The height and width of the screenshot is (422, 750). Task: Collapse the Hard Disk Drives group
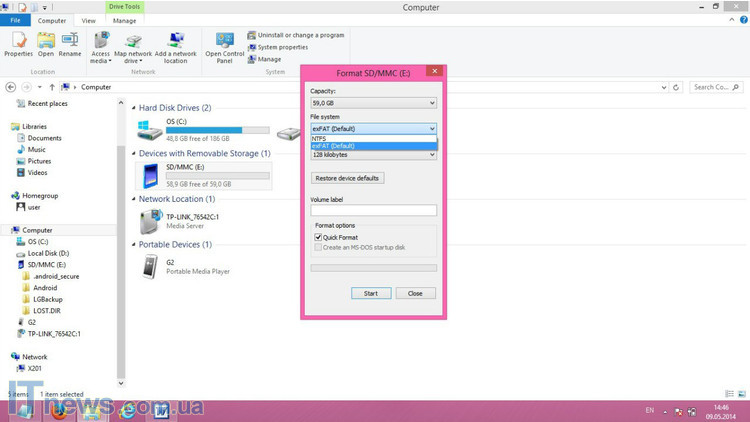click(134, 107)
